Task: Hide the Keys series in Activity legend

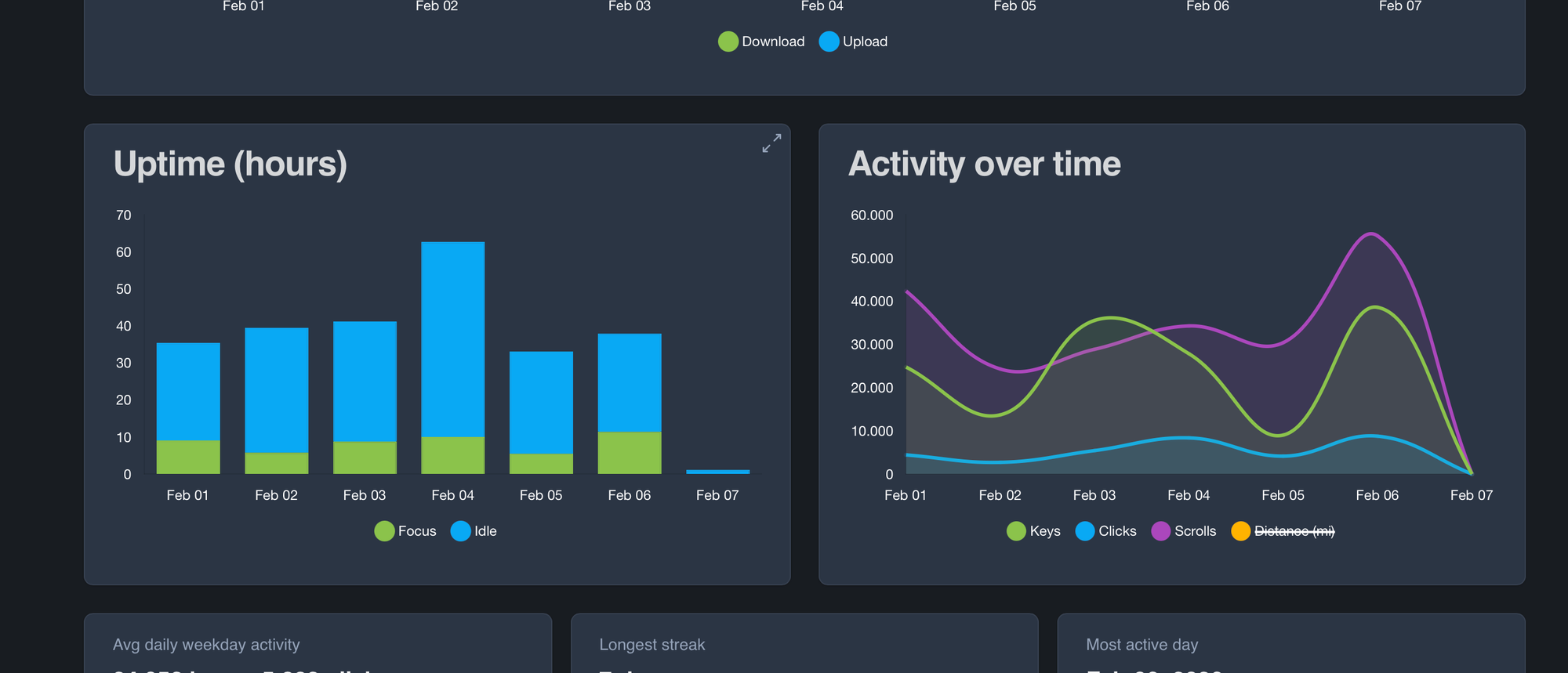Action: (x=1033, y=531)
